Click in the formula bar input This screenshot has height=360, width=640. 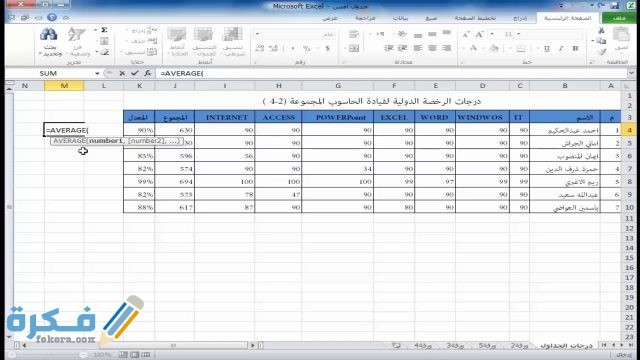(392, 73)
